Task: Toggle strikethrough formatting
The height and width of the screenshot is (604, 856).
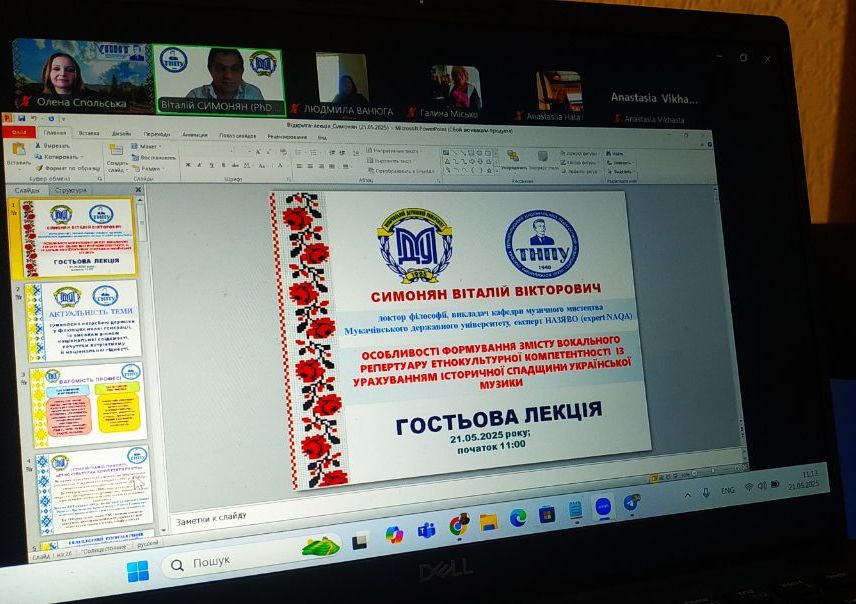Action: (x=235, y=165)
